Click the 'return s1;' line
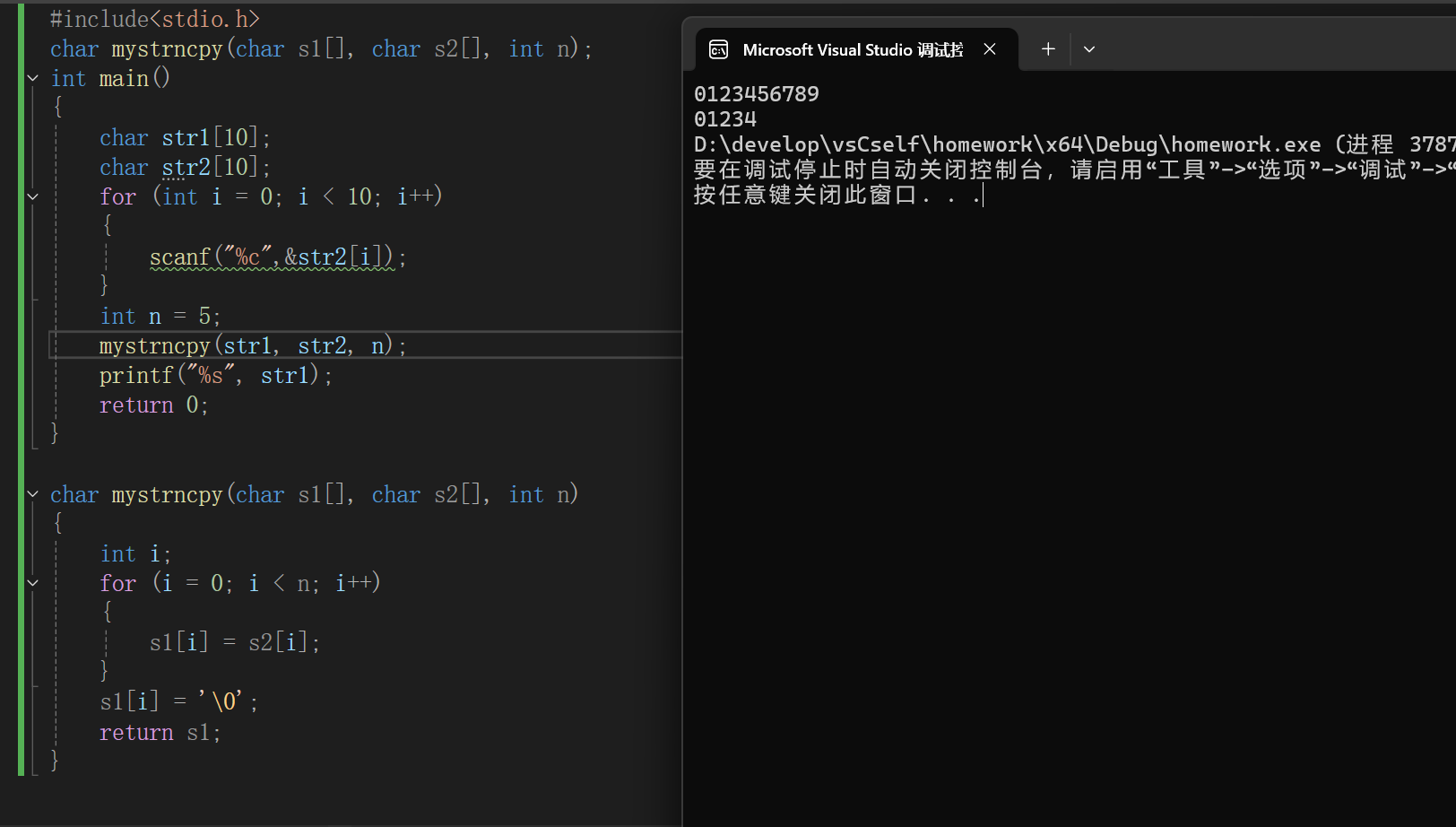Viewport: 1456px width, 827px height. point(160,732)
